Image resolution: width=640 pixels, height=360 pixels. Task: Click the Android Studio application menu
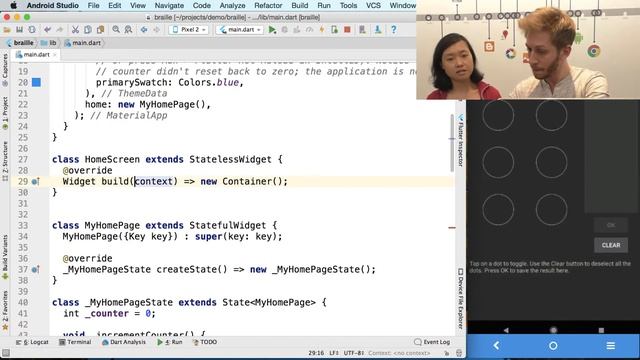point(53,5)
